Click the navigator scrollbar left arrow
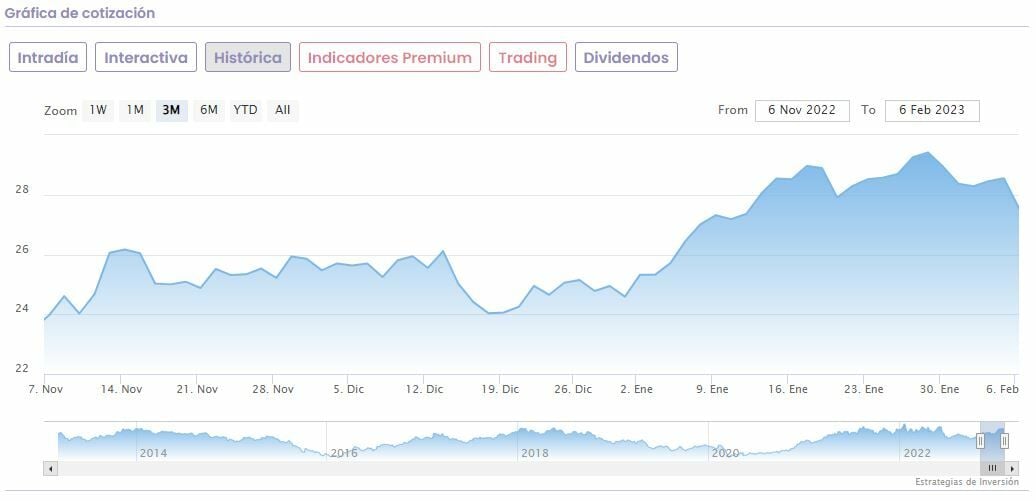1036x501 pixels. point(51,468)
